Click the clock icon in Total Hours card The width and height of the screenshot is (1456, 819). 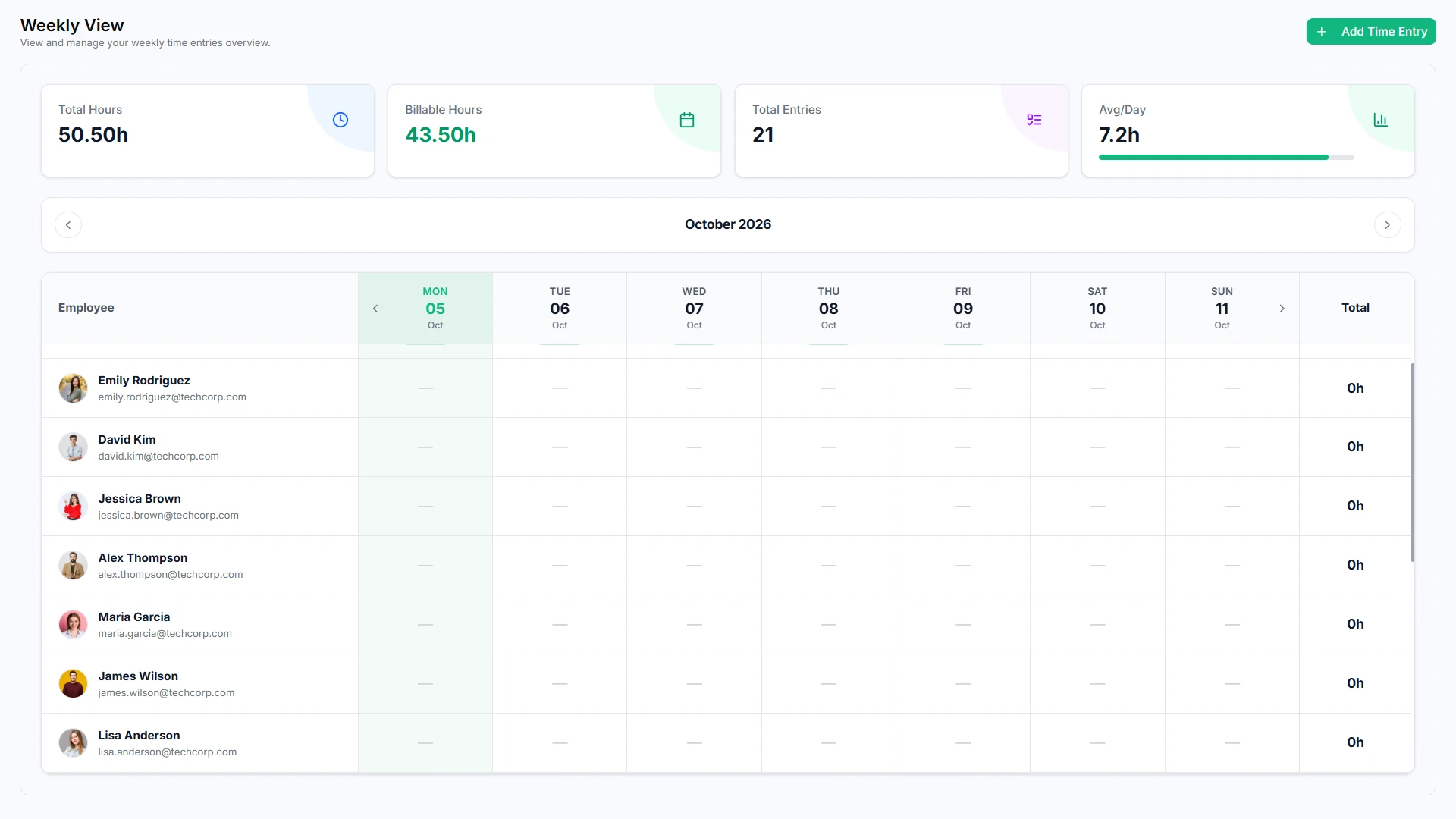coord(340,120)
